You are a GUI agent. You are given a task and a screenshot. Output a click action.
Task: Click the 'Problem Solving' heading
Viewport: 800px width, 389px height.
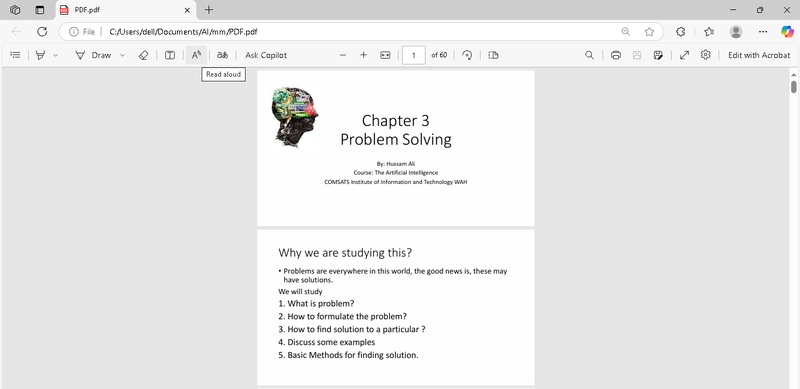[x=396, y=139]
